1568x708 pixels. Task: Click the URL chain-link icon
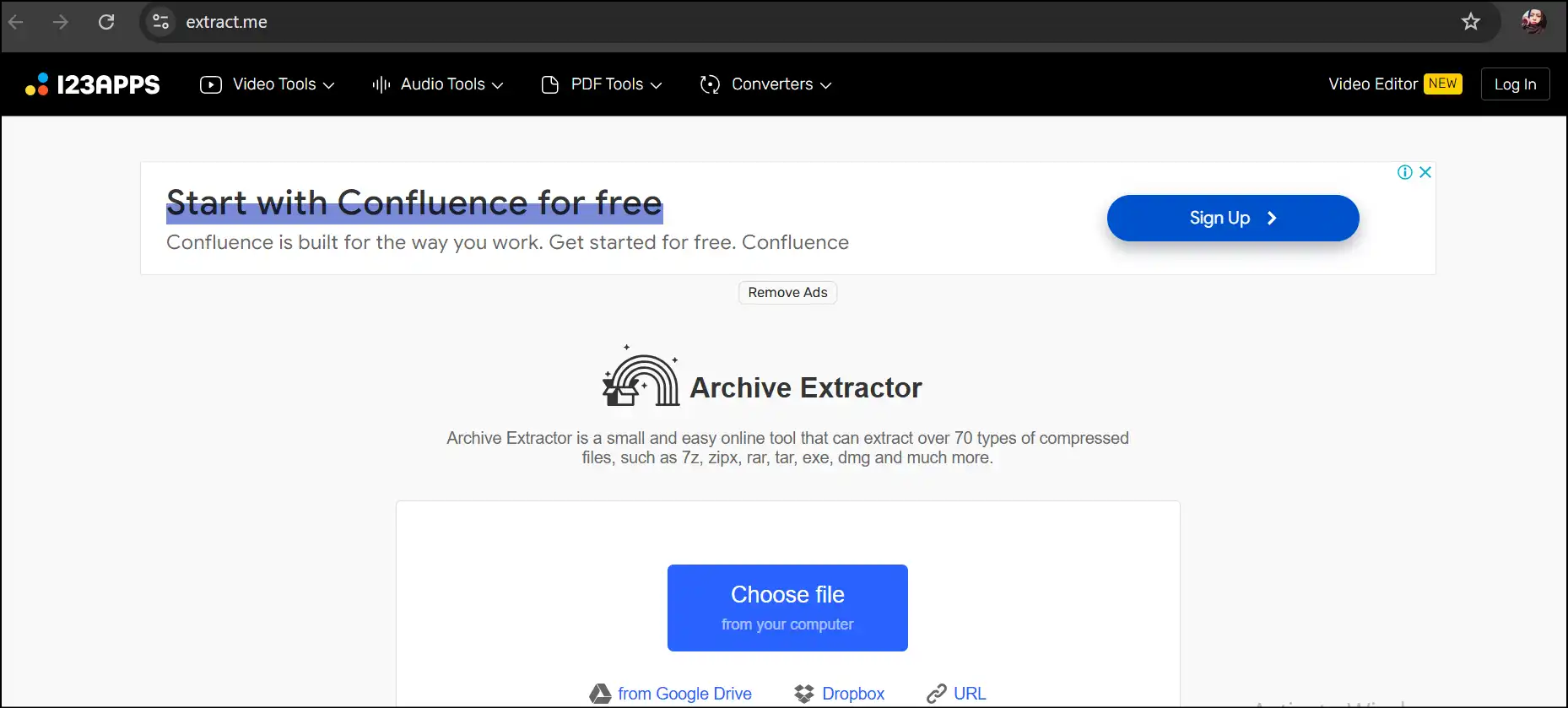(x=937, y=694)
